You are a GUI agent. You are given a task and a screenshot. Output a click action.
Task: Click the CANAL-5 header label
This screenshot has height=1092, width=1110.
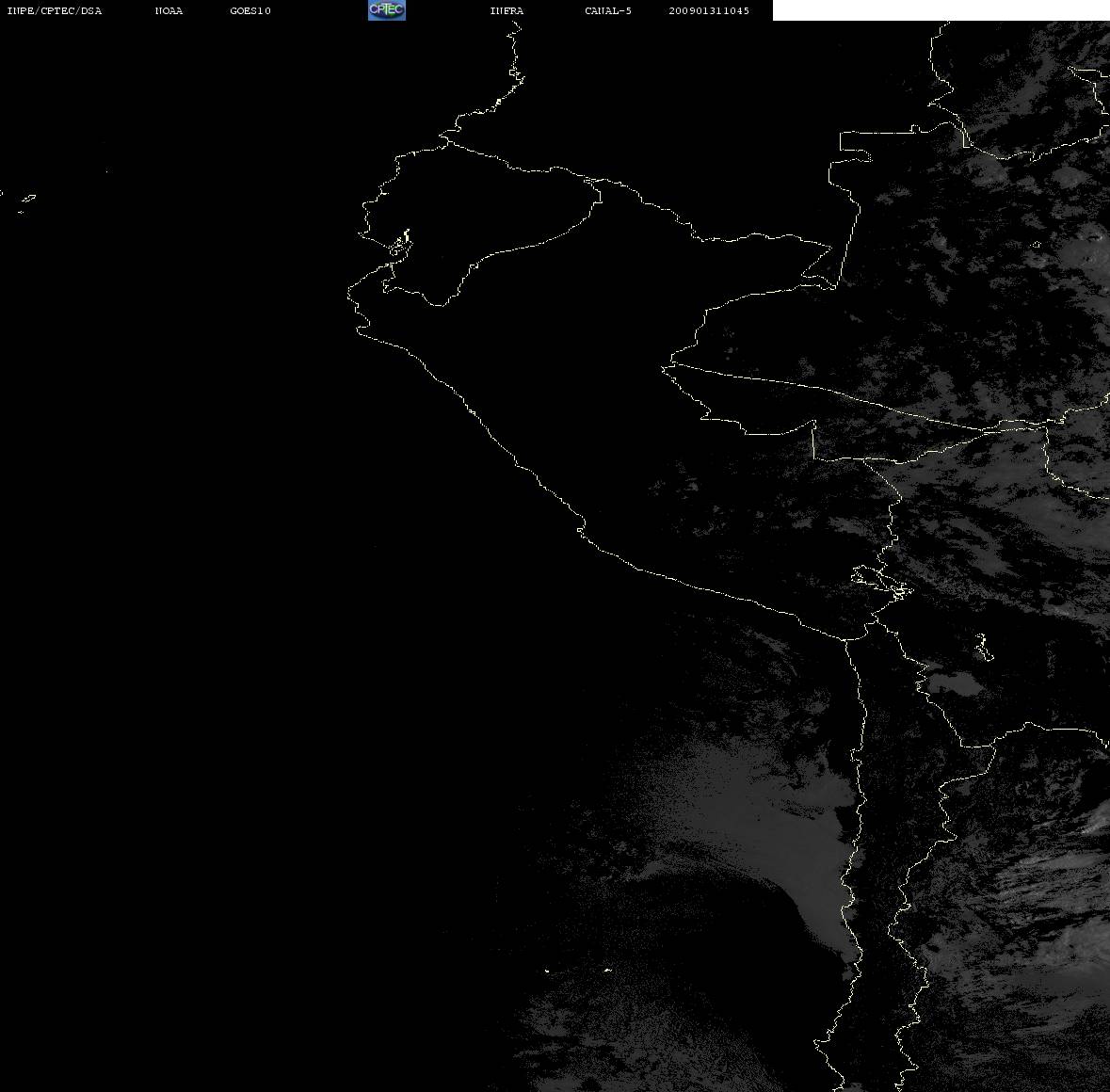pyautogui.click(x=608, y=10)
